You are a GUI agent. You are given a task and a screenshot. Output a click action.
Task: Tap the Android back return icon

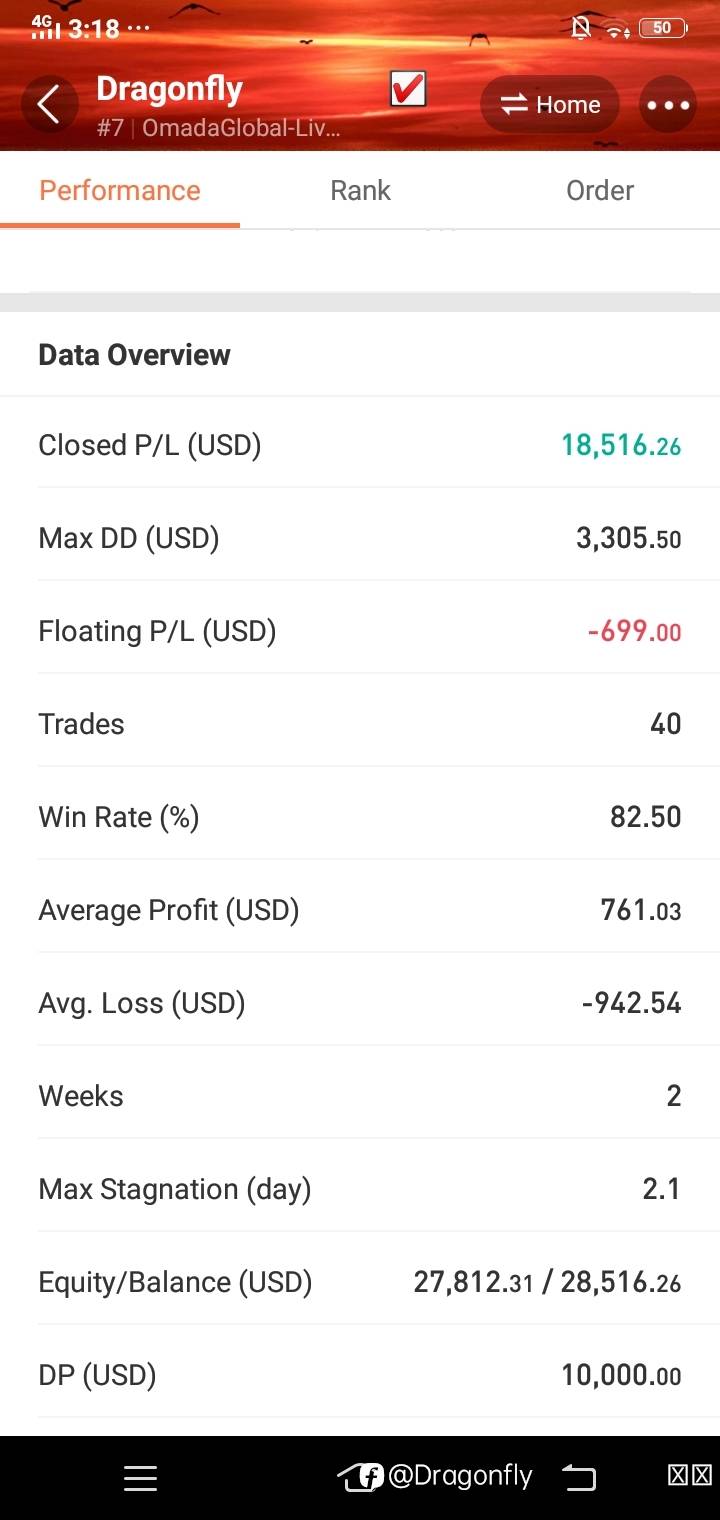point(578,1477)
